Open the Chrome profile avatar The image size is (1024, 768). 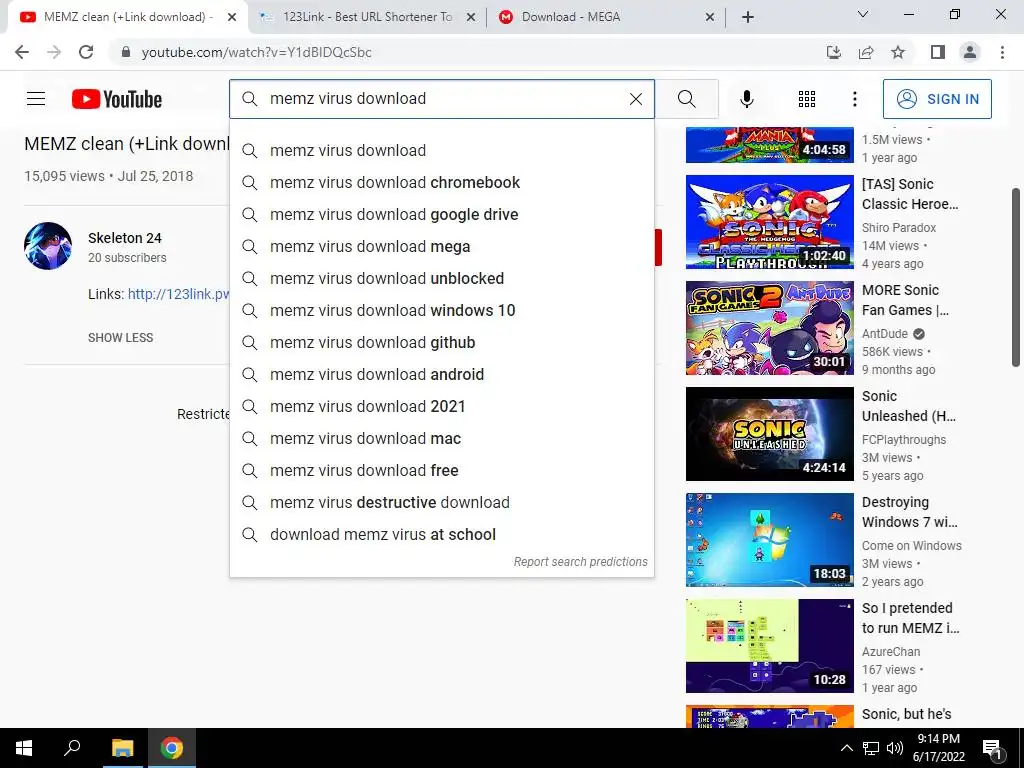[970, 52]
